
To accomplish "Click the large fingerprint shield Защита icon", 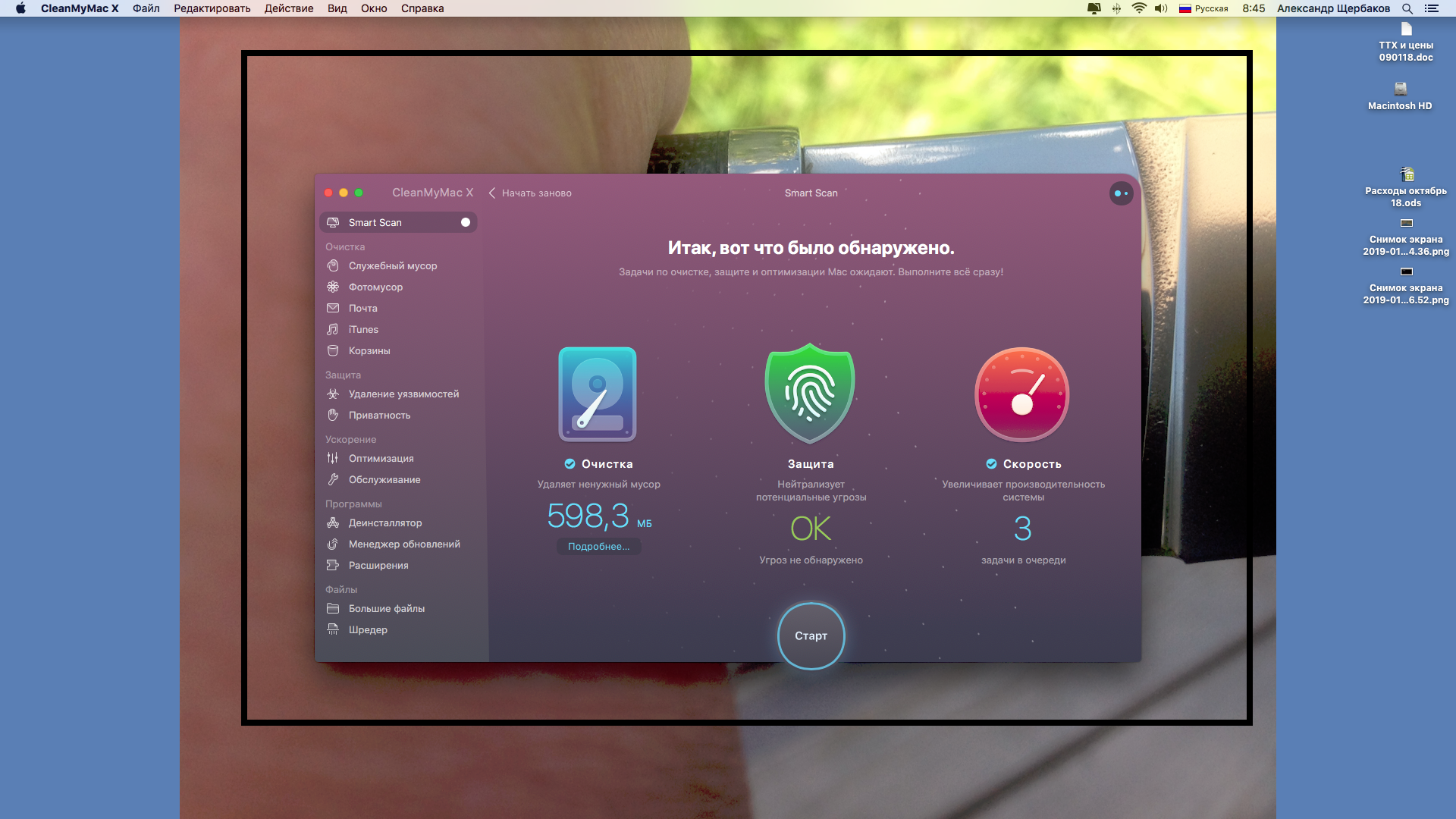I will [x=810, y=394].
